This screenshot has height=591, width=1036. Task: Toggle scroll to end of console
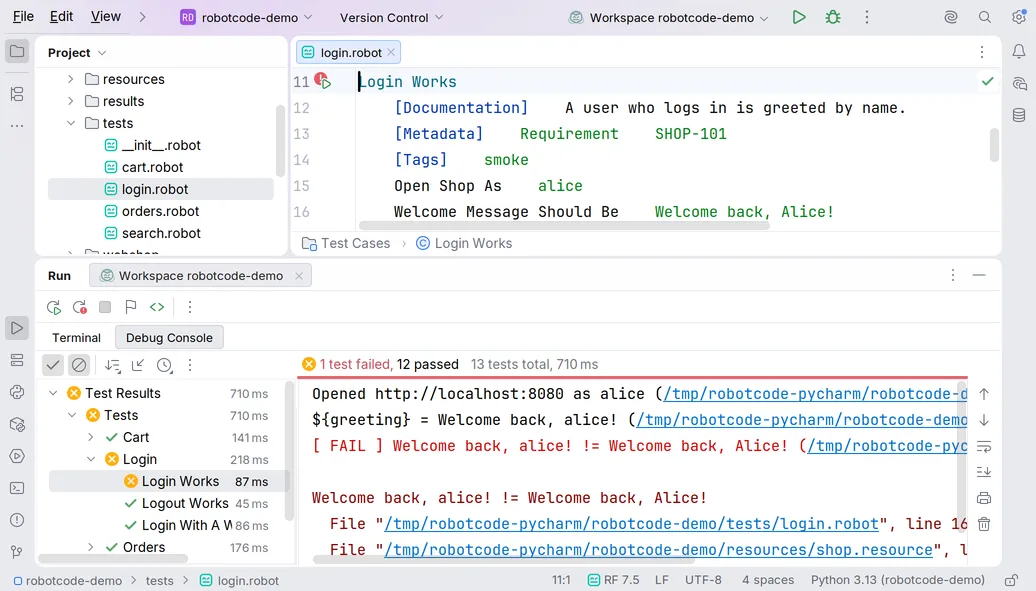point(984,472)
